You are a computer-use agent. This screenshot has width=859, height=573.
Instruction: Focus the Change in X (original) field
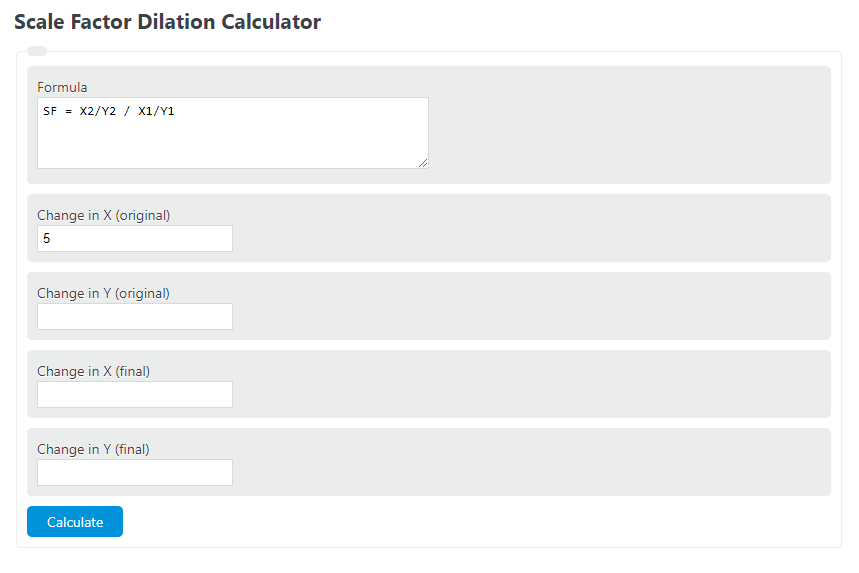click(135, 238)
